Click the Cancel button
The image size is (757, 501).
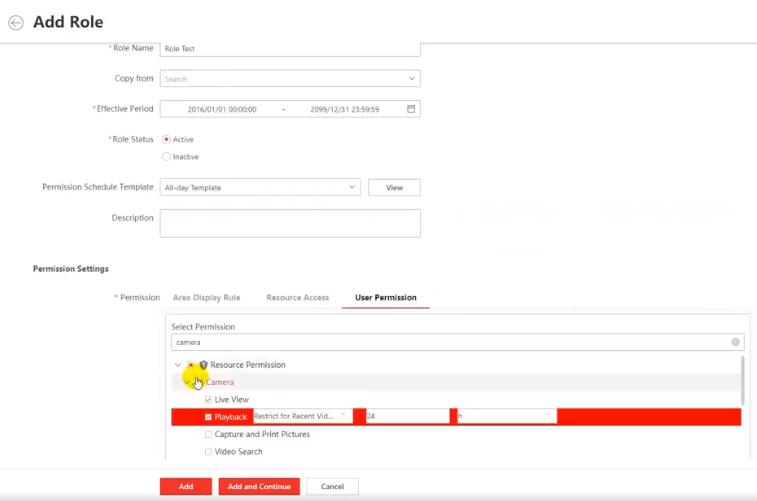pyautogui.click(x=332, y=487)
